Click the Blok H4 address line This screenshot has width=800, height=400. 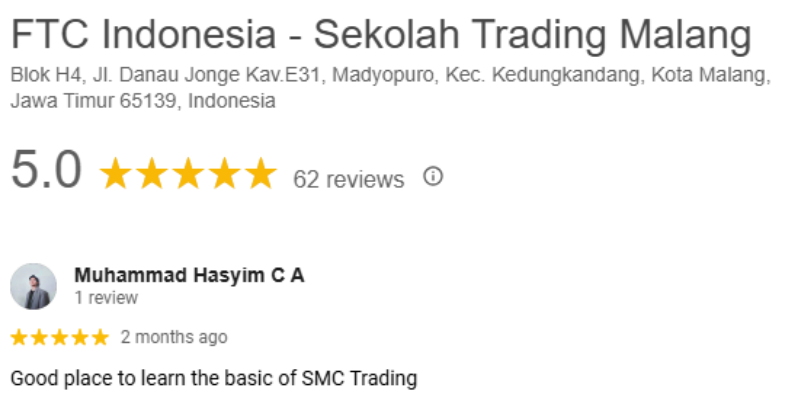(390, 77)
